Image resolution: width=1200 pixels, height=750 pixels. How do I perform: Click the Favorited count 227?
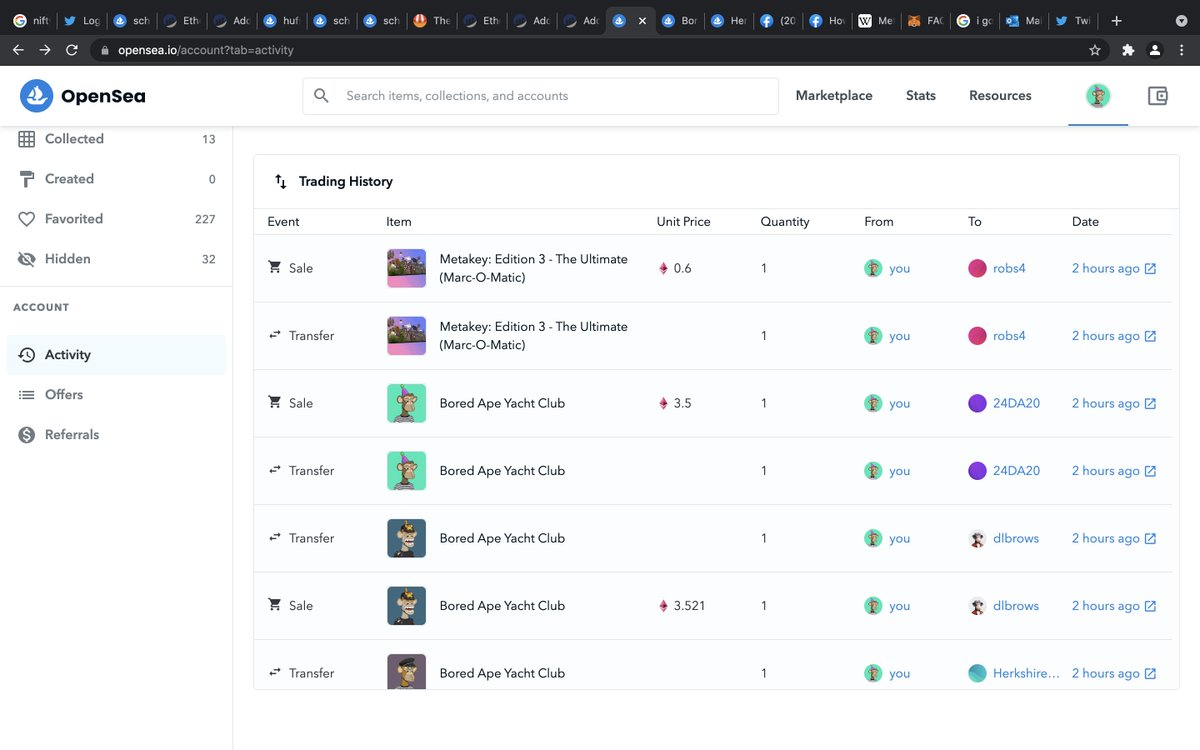point(205,219)
